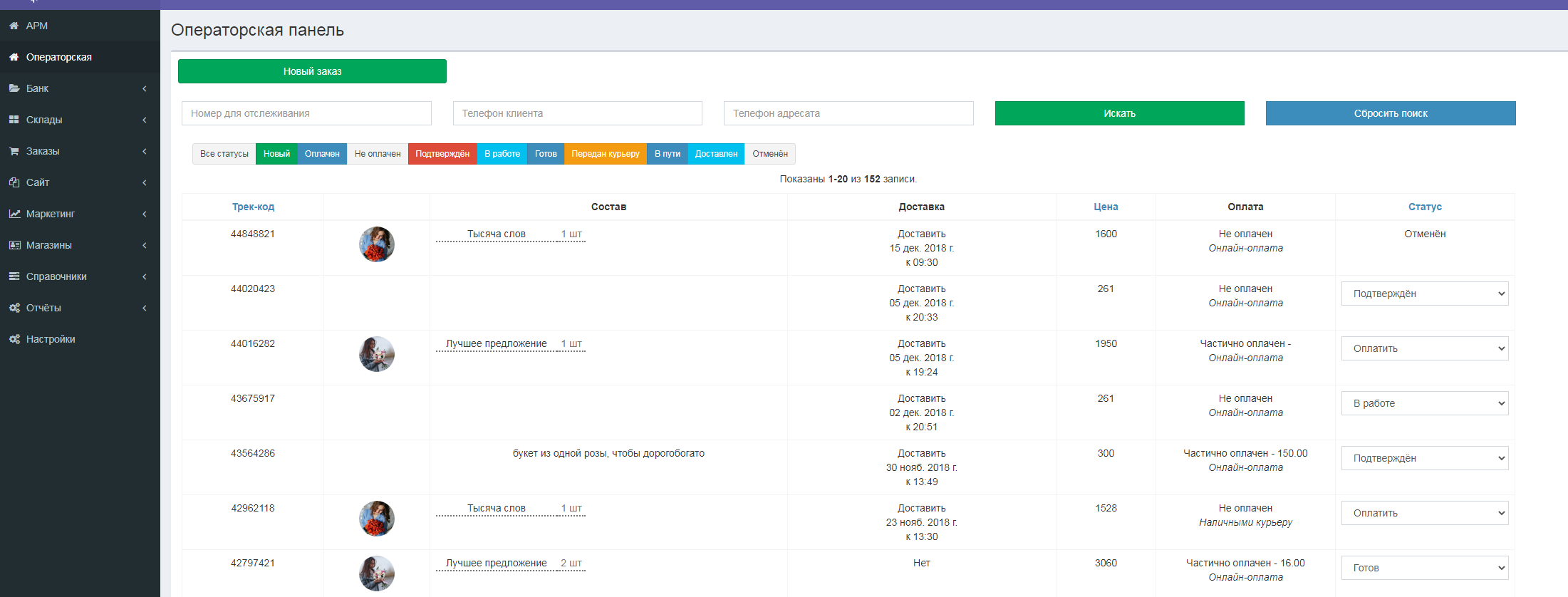
Task: Click the home icon next to Операторская
Action: click(14, 57)
